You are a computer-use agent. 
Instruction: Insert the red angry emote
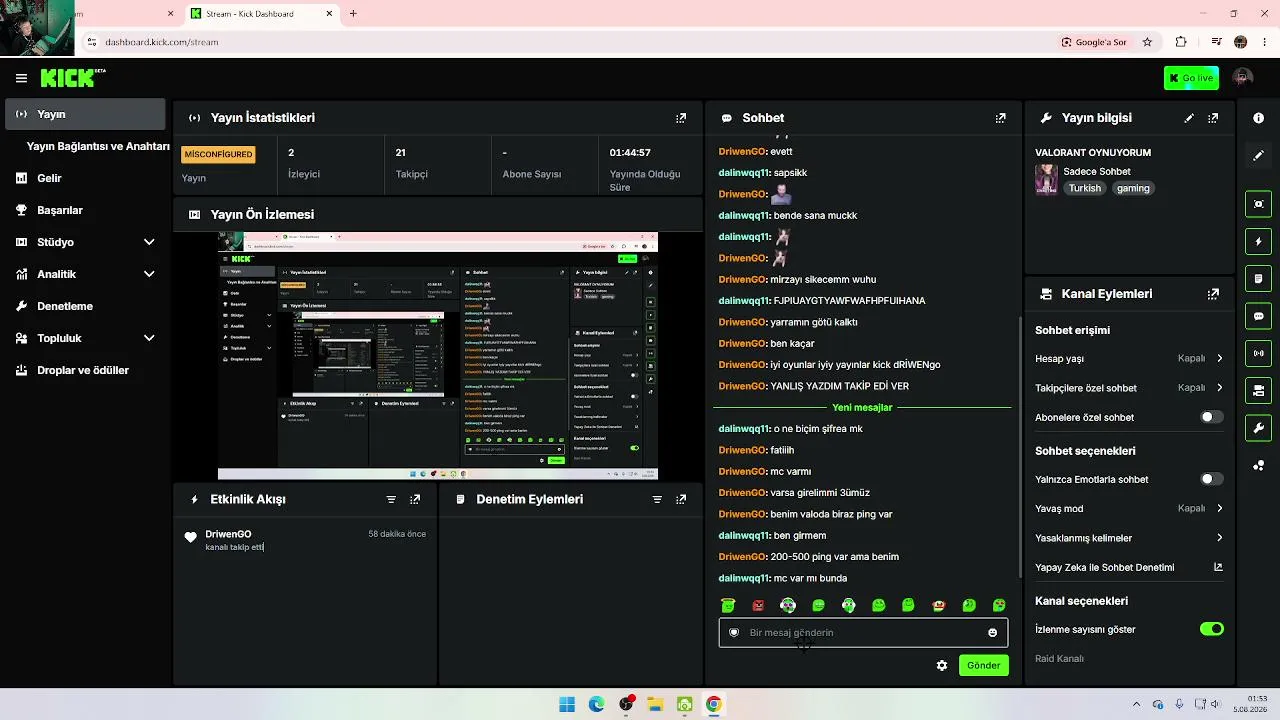point(758,605)
